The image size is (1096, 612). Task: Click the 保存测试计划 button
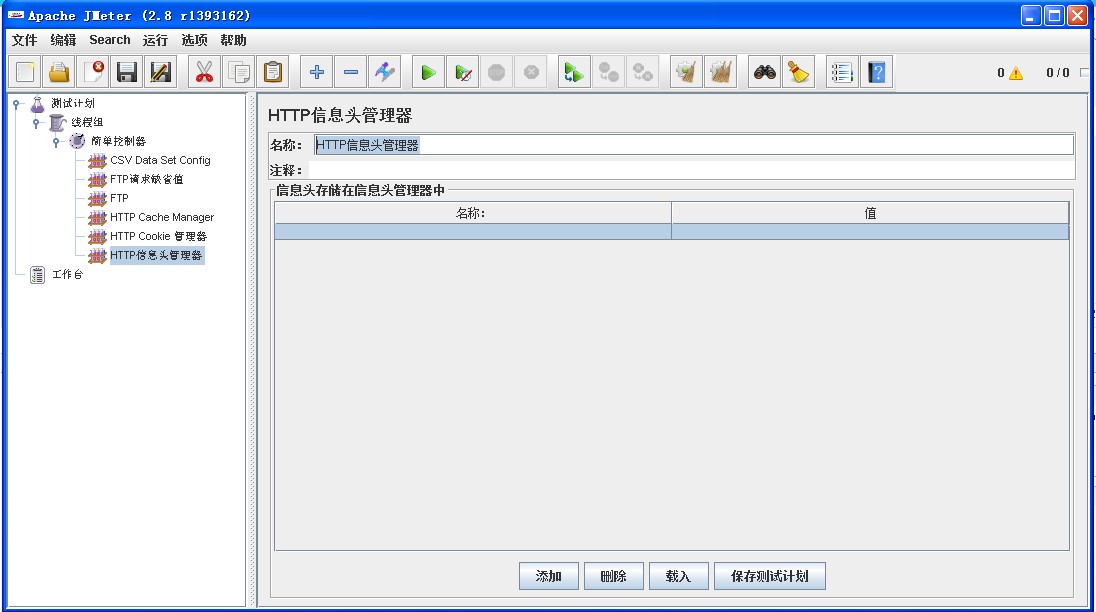pos(770,576)
